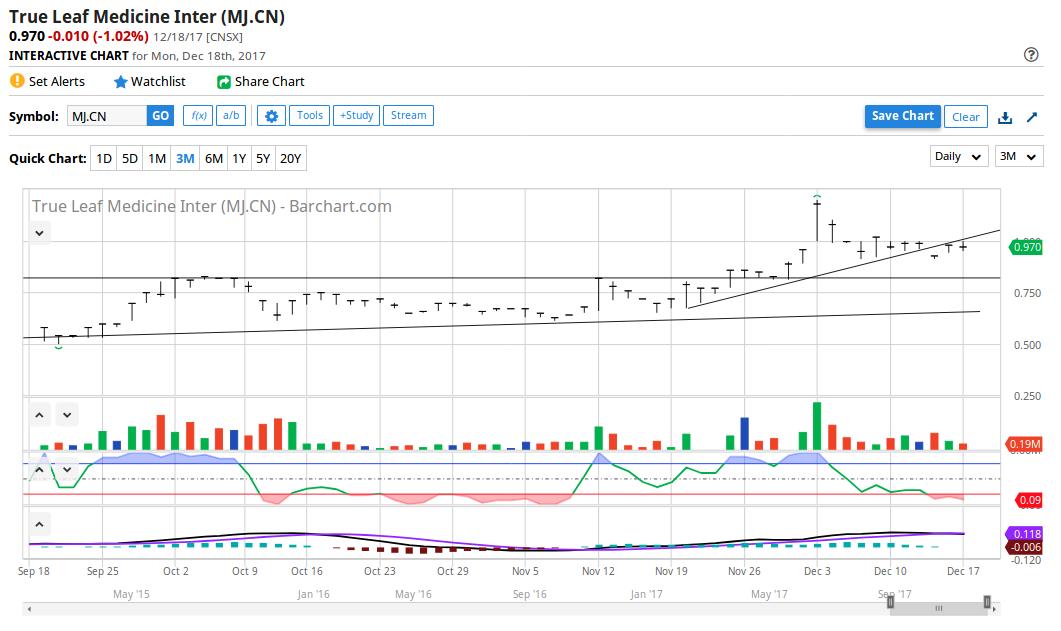
Task: Click Share Chart link
Action: click(269, 82)
